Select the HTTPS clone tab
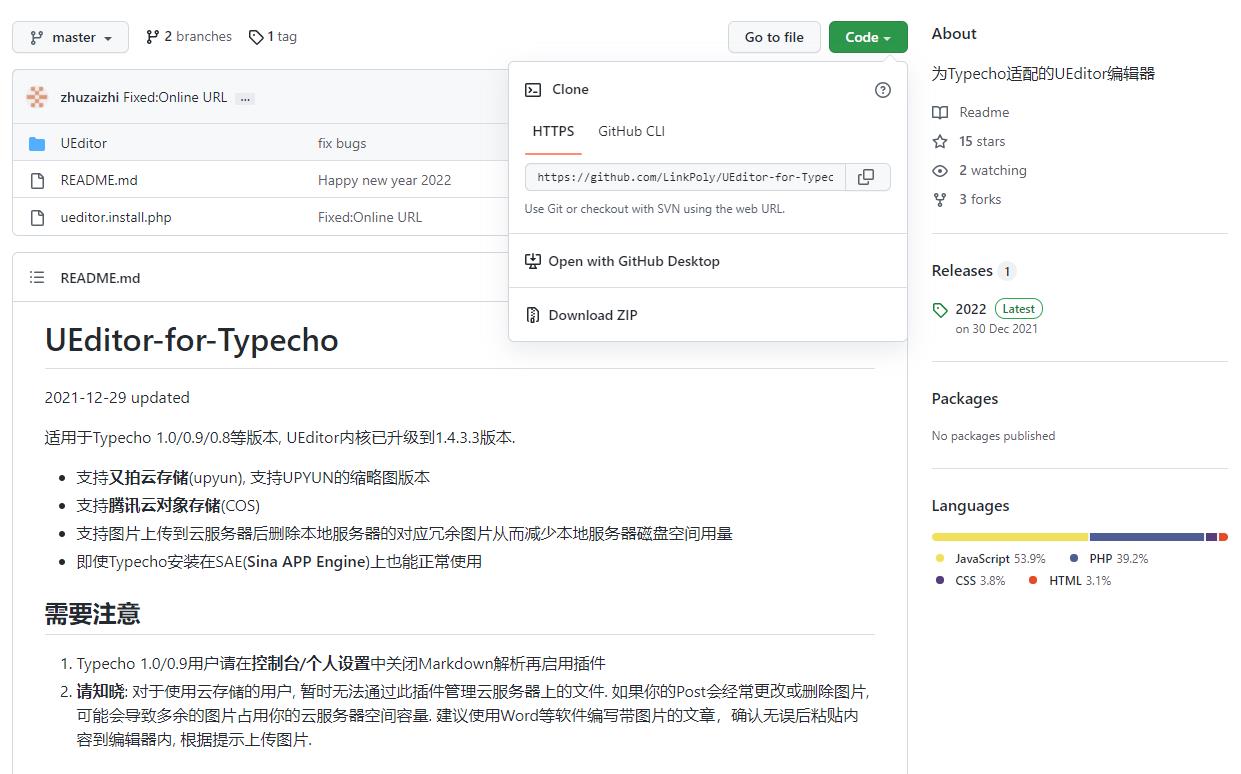Image resolution: width=1241 pixels, height=774 pixels. coord(553,131)
